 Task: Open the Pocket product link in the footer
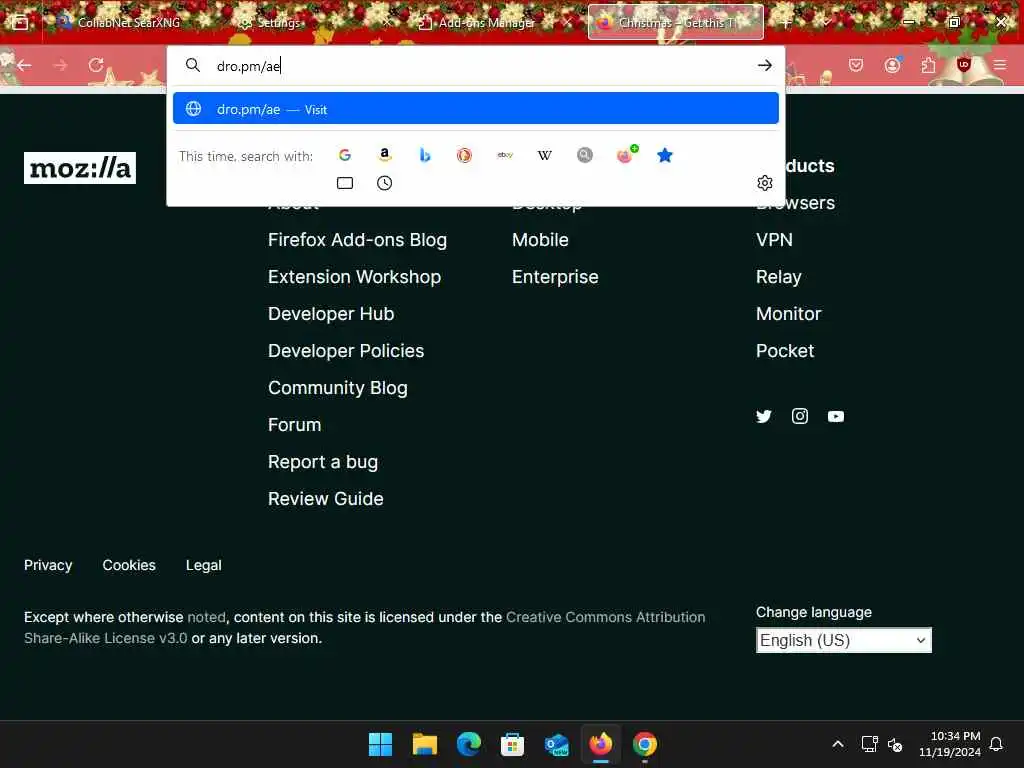click(785, 351)
